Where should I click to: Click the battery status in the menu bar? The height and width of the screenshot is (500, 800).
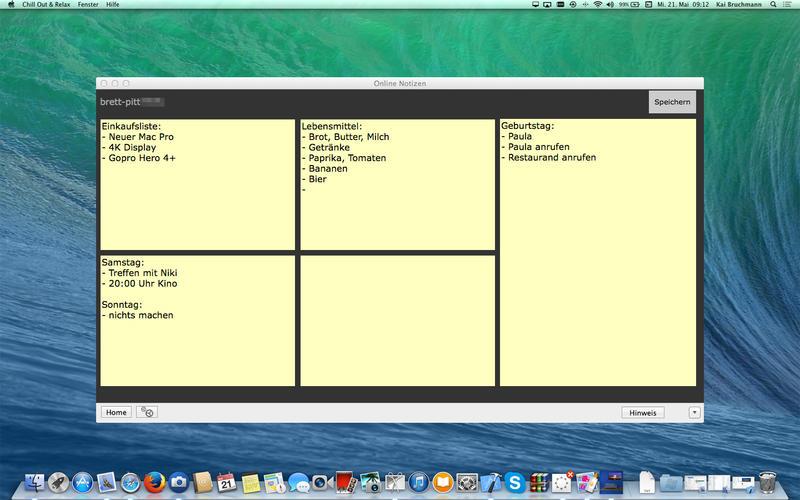coord(629,4)
